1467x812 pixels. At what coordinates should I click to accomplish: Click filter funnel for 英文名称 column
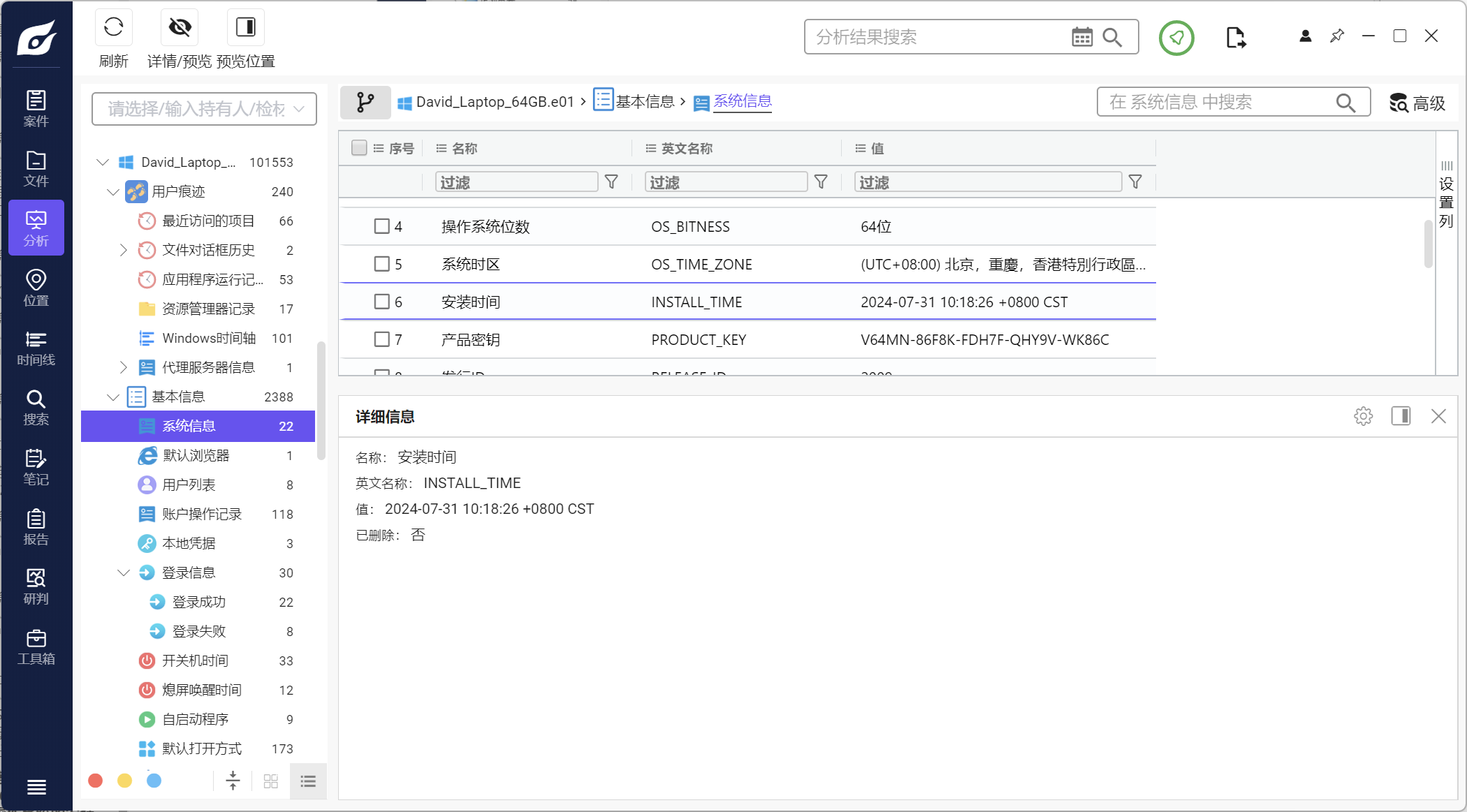(821, 182)
